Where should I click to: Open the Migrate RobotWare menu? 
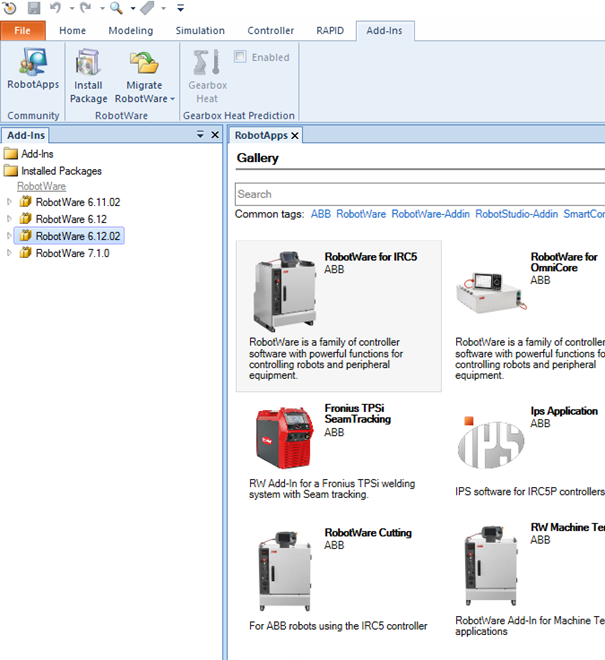144,76
